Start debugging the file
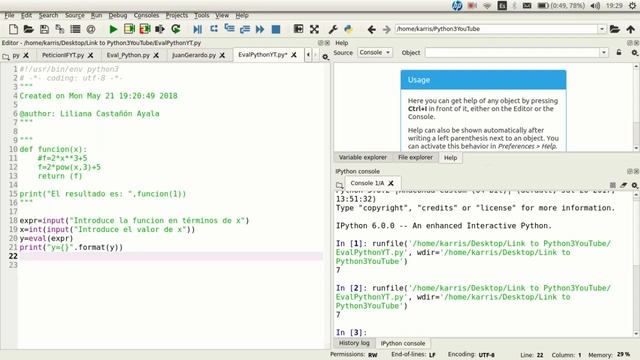Viewport: 640px width, 360px height. pyautogui.click(x=198, y=29)
